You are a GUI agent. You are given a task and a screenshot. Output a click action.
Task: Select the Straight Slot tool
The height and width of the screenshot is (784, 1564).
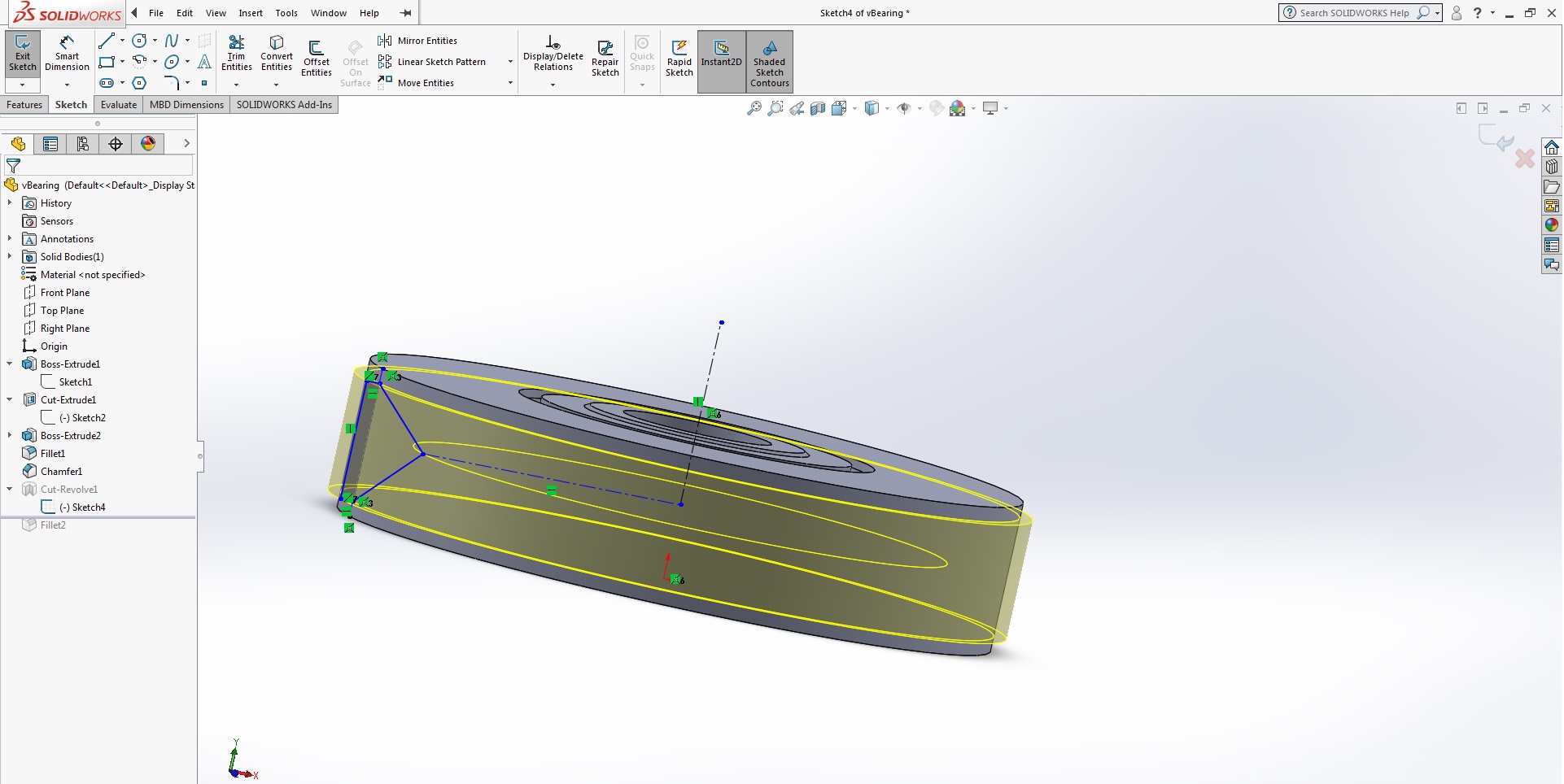click(x=106, y=83)
